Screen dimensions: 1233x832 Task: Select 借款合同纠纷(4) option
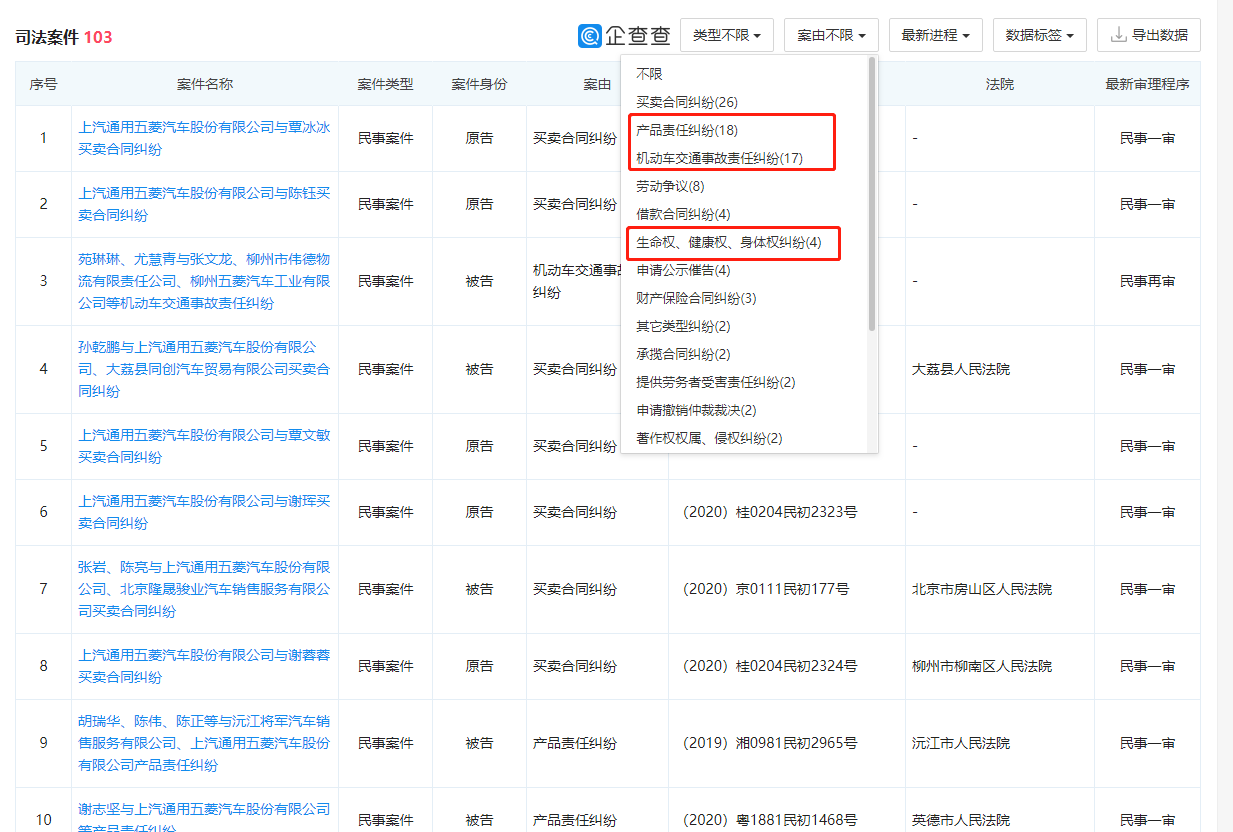[x=683, y=214]
